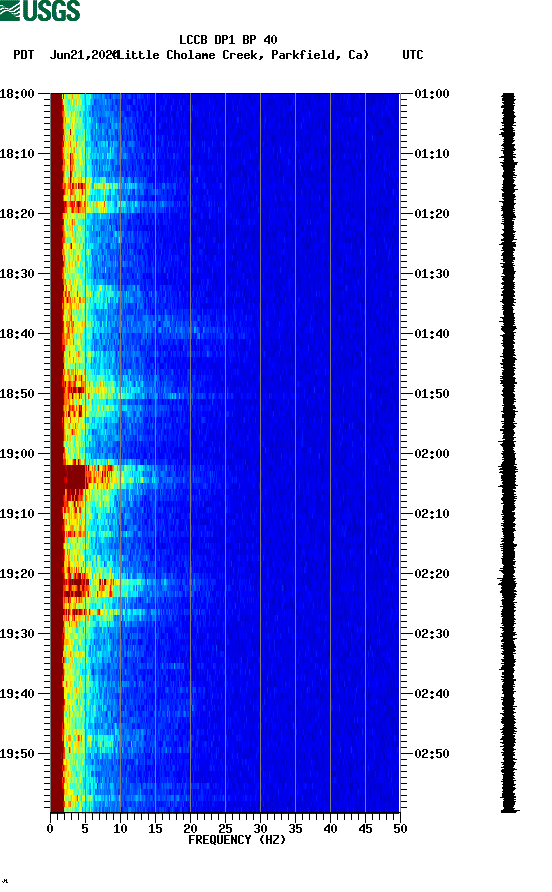Click the dark red event burst after 19:00
This screenshot has height=892, width=552.
pyautogui.click(x=75, y=477)
